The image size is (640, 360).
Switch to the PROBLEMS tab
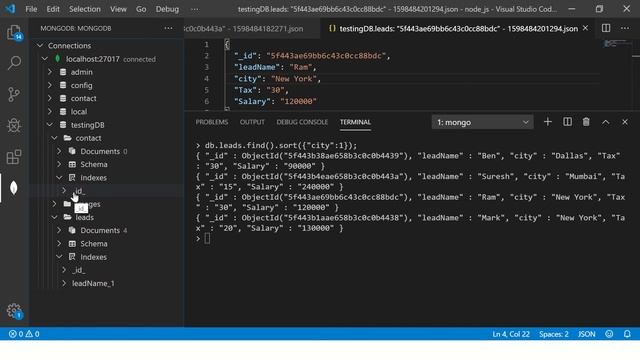(211, 122)
